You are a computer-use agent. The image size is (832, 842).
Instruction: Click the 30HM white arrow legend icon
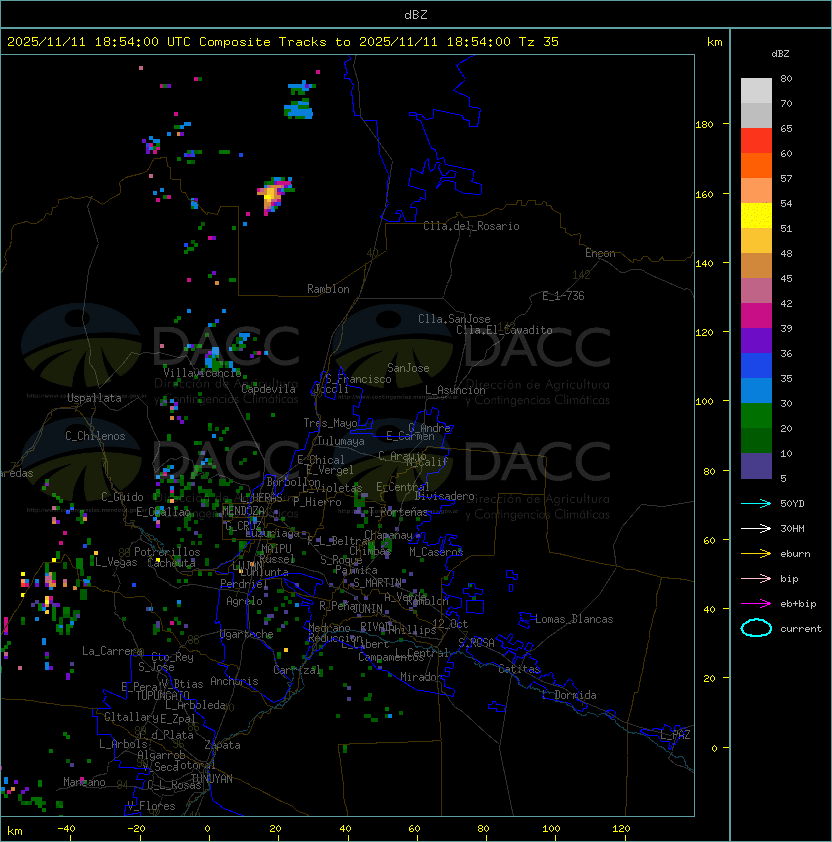tap(756, 528)
